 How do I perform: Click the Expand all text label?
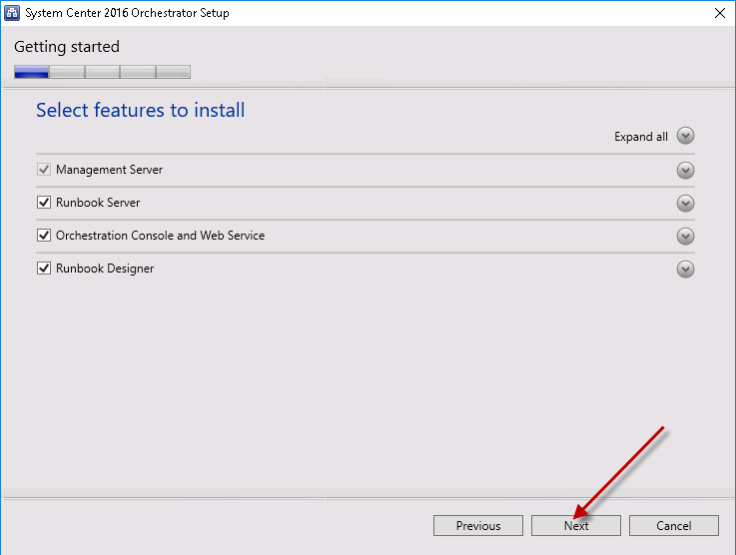[640, 137]
